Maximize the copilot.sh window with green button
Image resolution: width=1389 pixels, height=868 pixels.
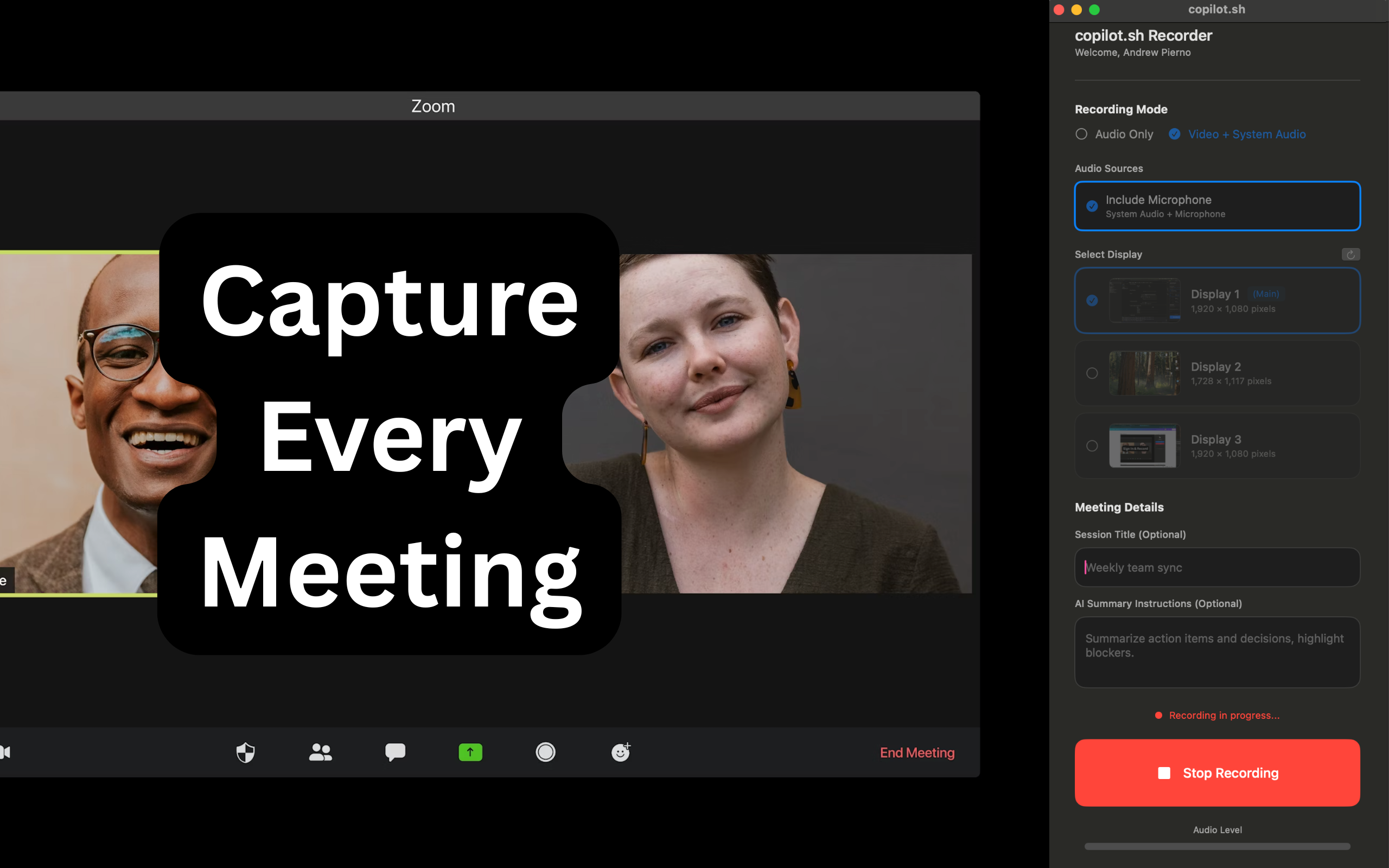coord(1094,9)
